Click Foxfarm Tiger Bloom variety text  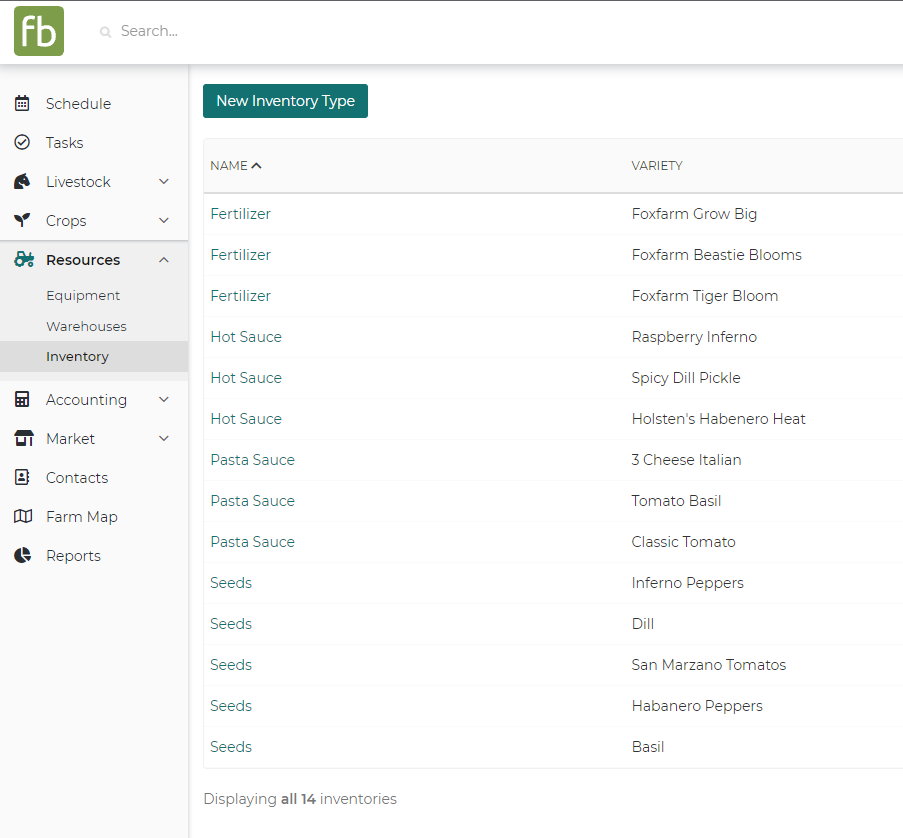704,296
